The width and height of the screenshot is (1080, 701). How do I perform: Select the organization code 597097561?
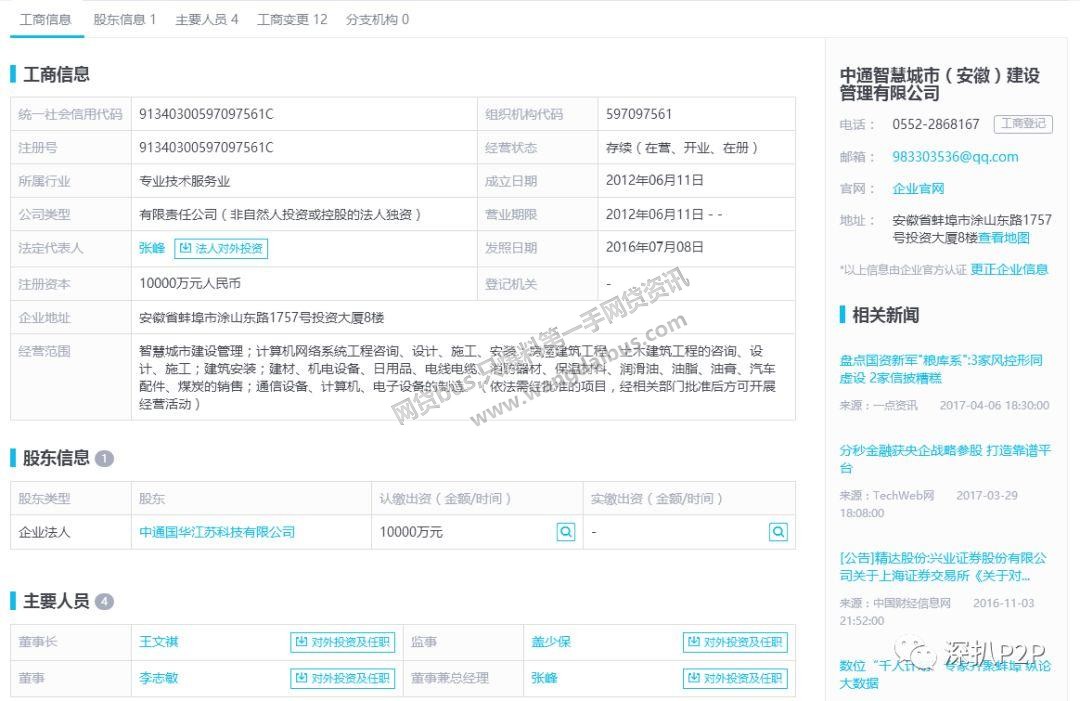coord(638,114)
